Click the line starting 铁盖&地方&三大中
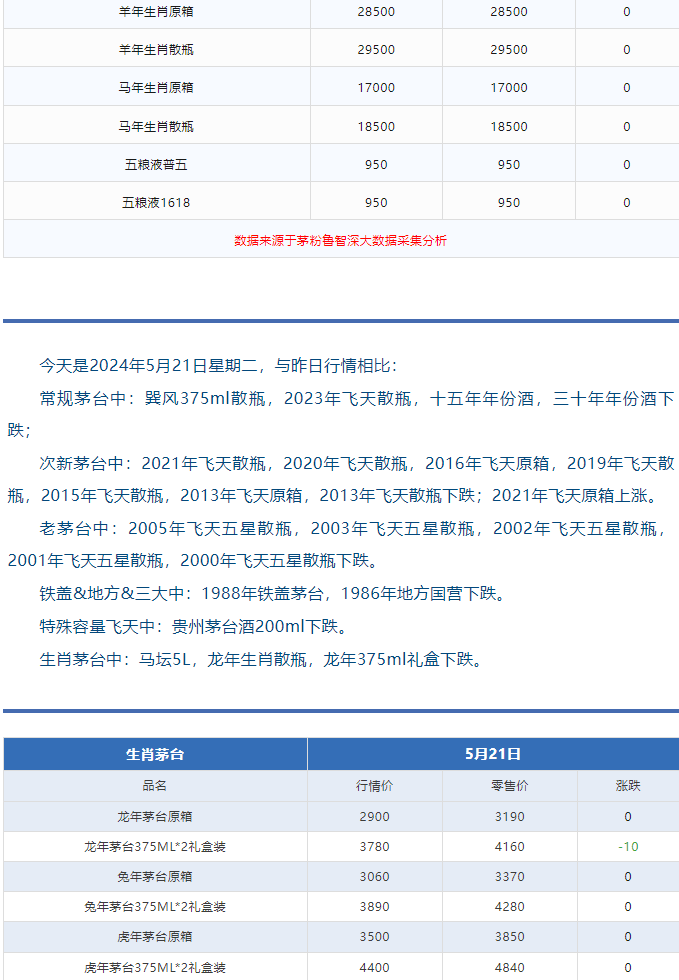679x980 pixels. click(274, 593)
